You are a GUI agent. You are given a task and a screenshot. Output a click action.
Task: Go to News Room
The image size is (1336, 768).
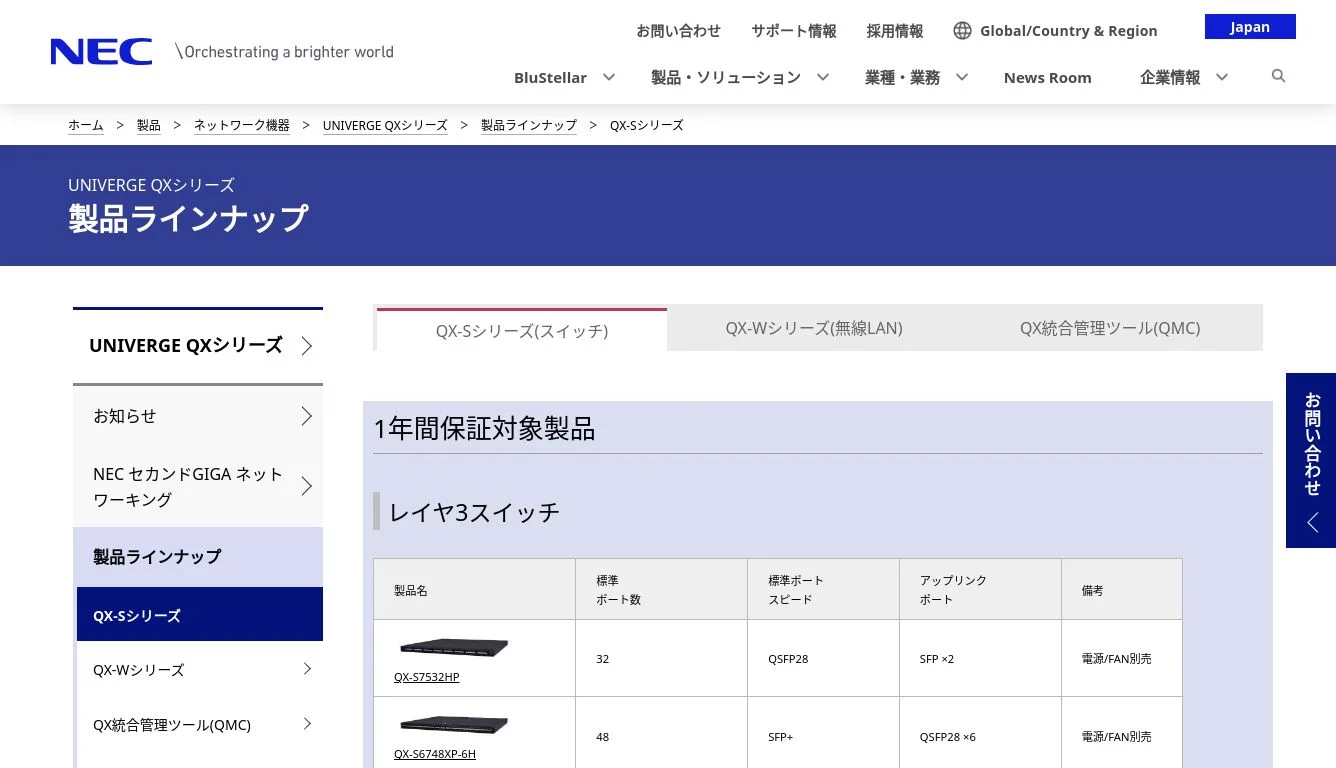1047,77
